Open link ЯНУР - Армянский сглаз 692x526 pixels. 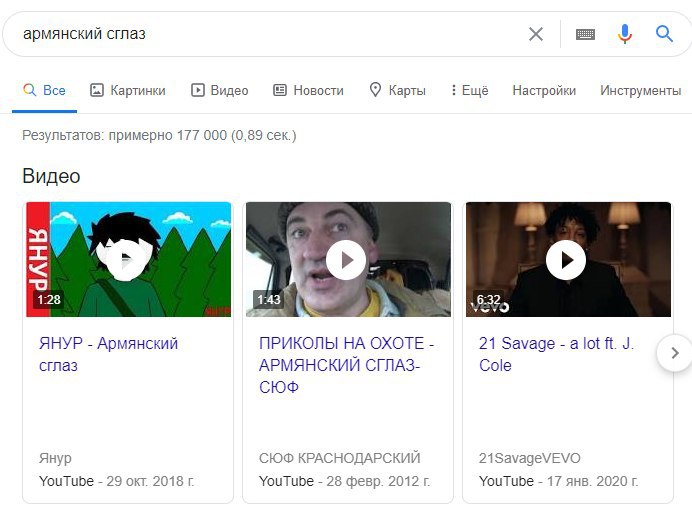108,354
